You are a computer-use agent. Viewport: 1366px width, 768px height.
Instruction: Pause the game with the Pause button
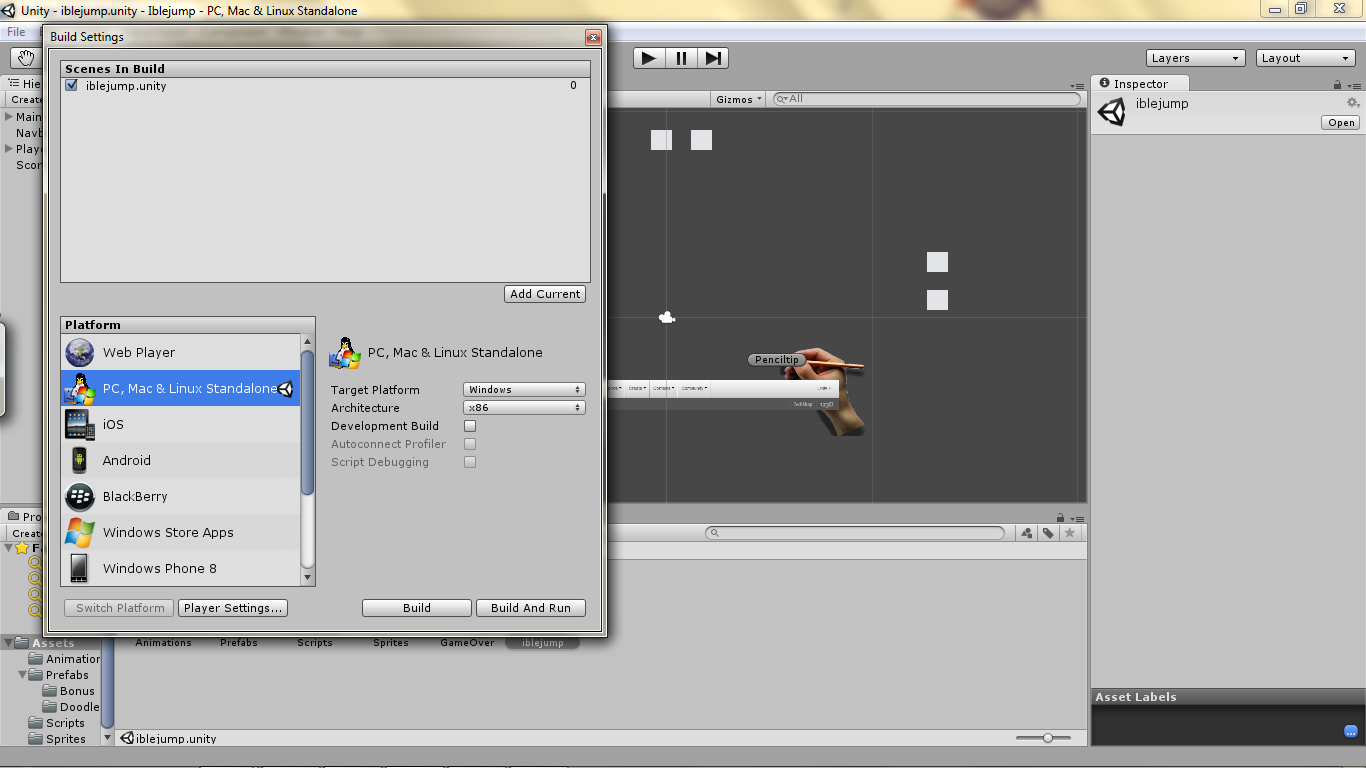pyautogui.click(x=681, y=58)
